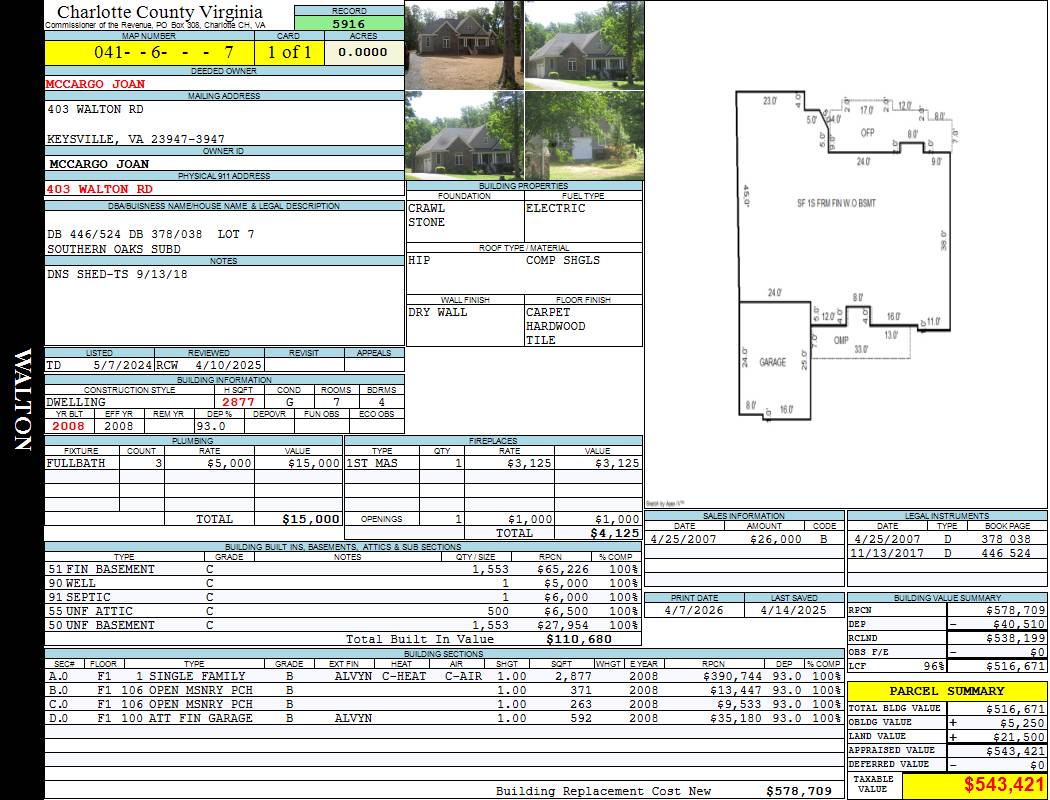1050x800 pixels.
Task: Click the '1 of 1' card field
Action: tap(289, 52)
